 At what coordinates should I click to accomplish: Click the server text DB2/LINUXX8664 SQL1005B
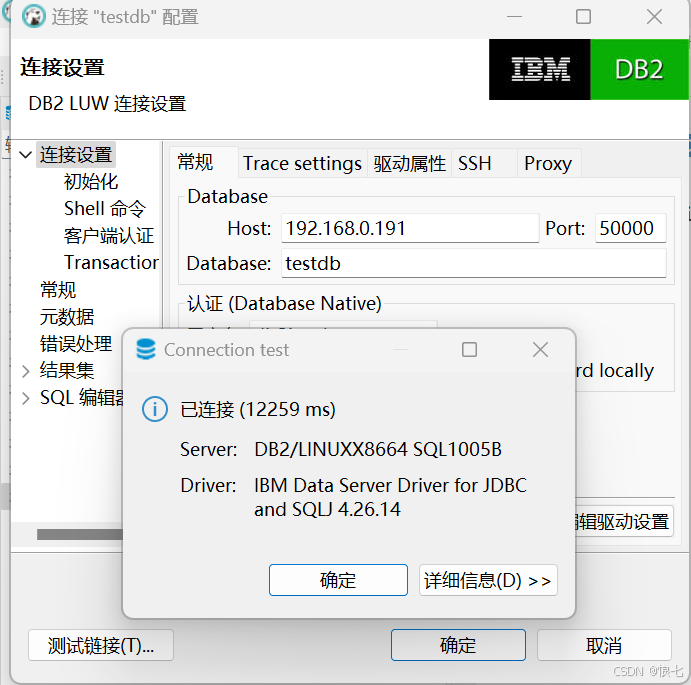[378, 449]
